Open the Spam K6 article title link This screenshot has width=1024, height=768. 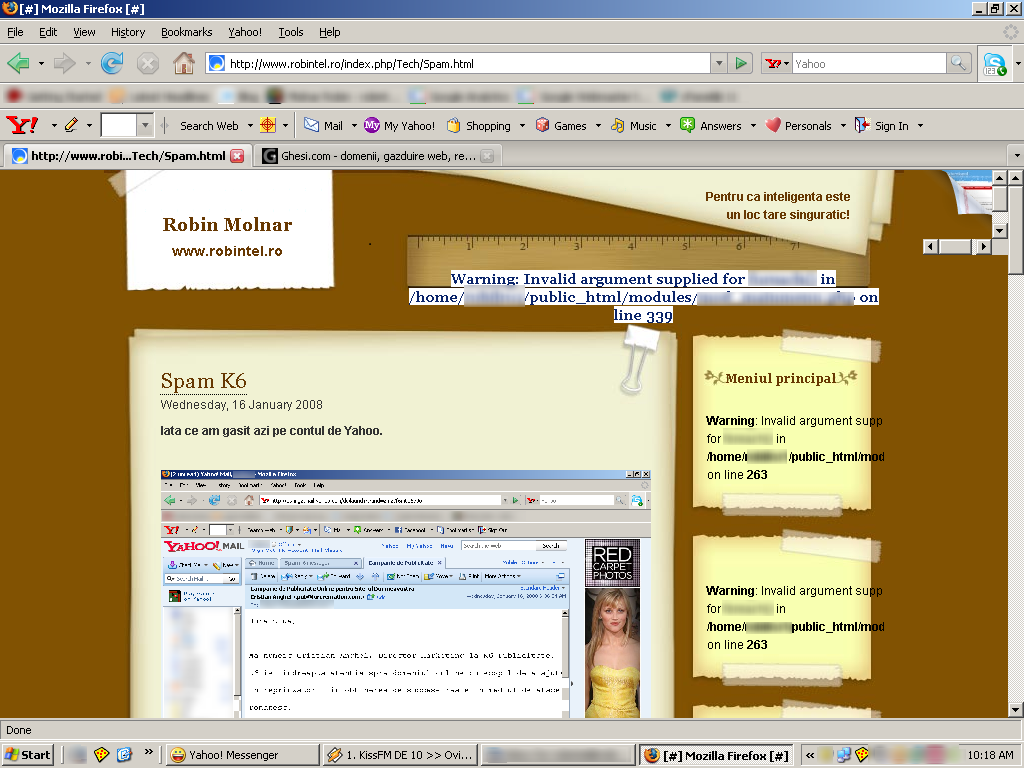(x=203, y=381)
